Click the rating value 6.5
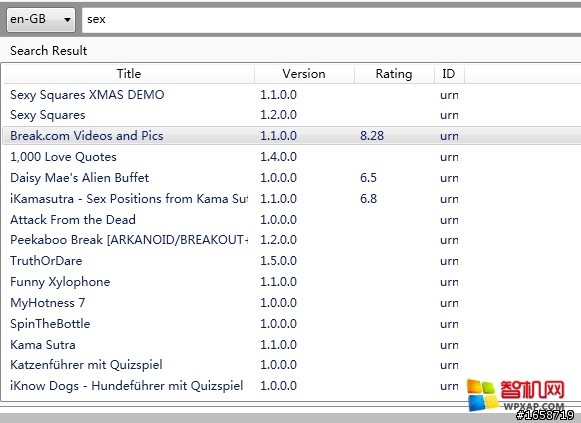581x423 pixels. [x=368, y=178]
